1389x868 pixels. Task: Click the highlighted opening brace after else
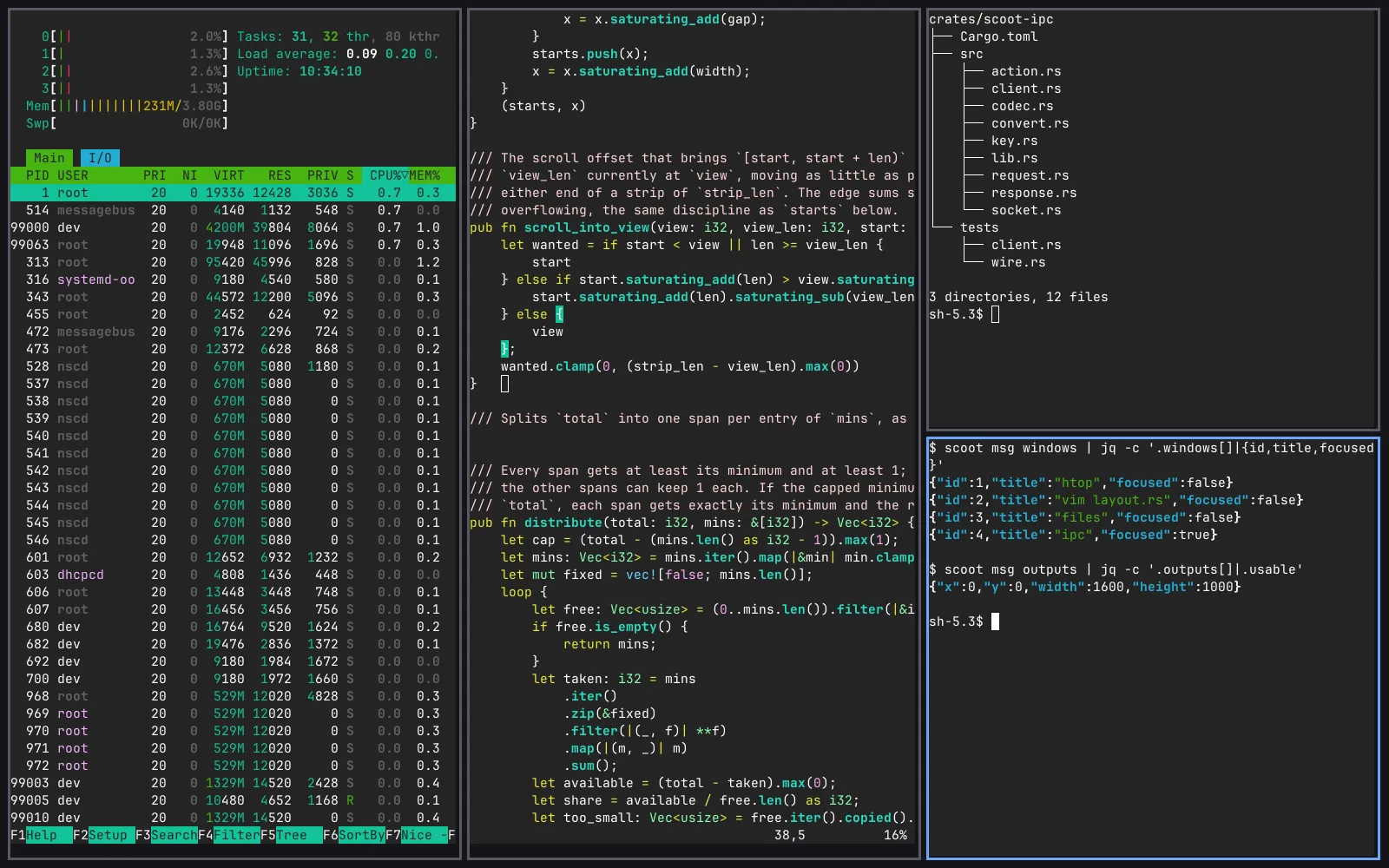(x=559, y=314)
